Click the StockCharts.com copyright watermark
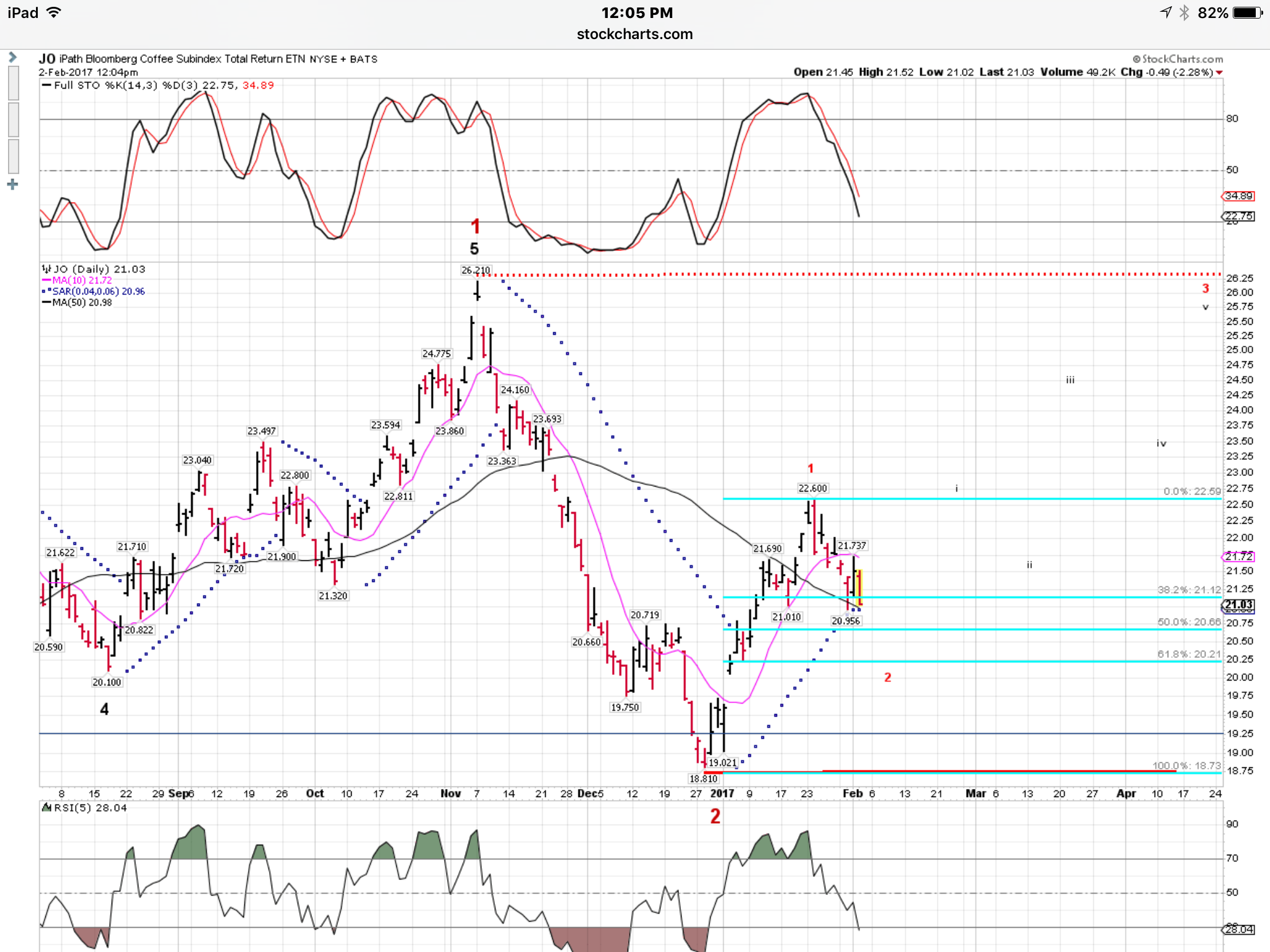Viewport: 1270px width, 952px height. (x=1178, y=59)
